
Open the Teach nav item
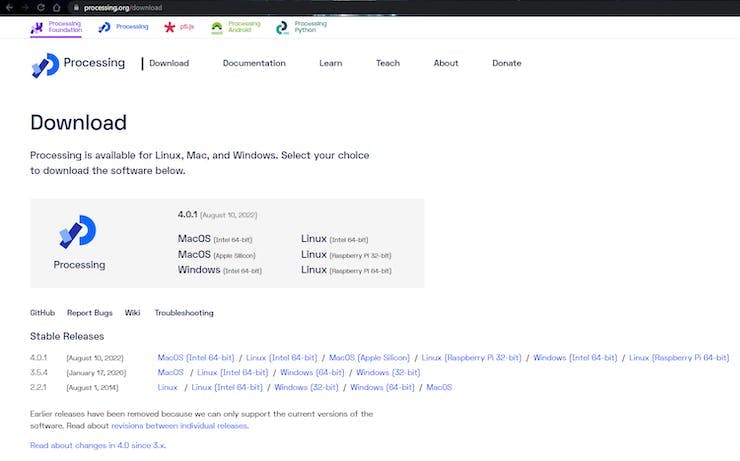[x=387, y=63]
